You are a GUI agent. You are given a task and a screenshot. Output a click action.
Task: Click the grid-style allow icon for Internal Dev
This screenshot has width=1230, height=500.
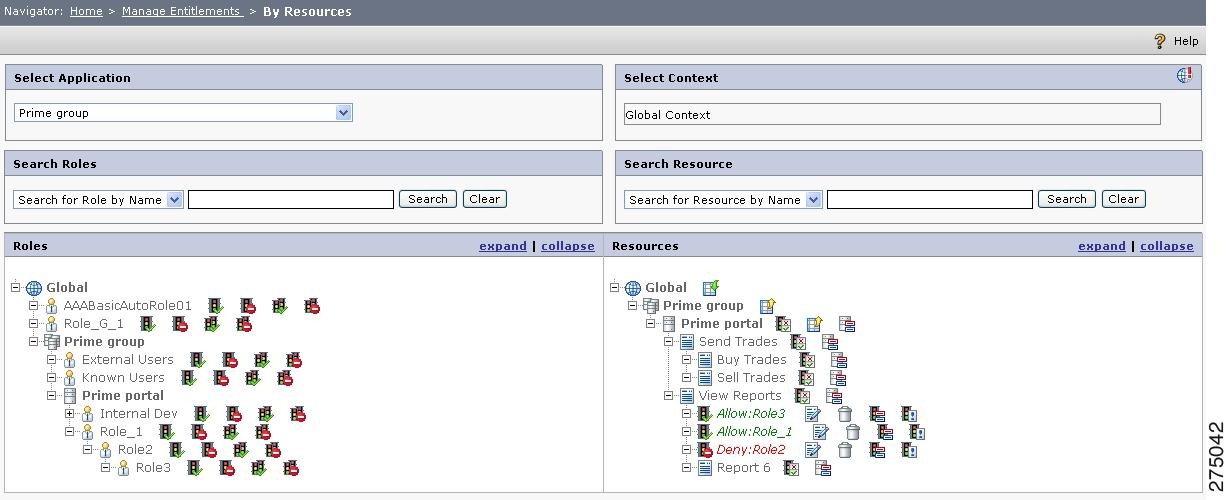pyautogui.click(x=266, y=414)
